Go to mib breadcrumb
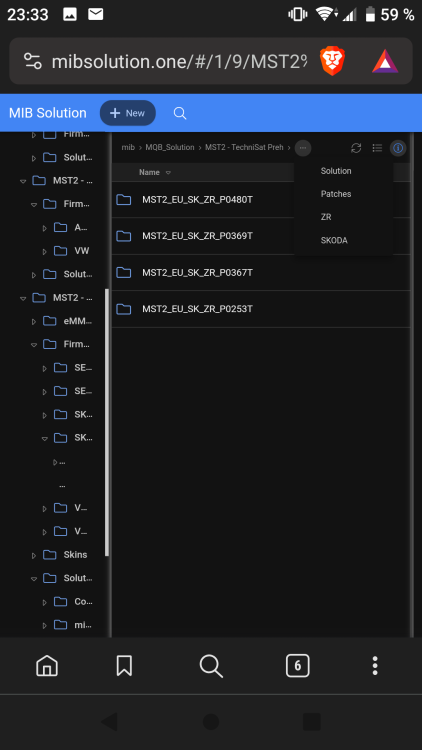This screenshot has height=750, width=422. pyautogui.click(x=128, y=147)
